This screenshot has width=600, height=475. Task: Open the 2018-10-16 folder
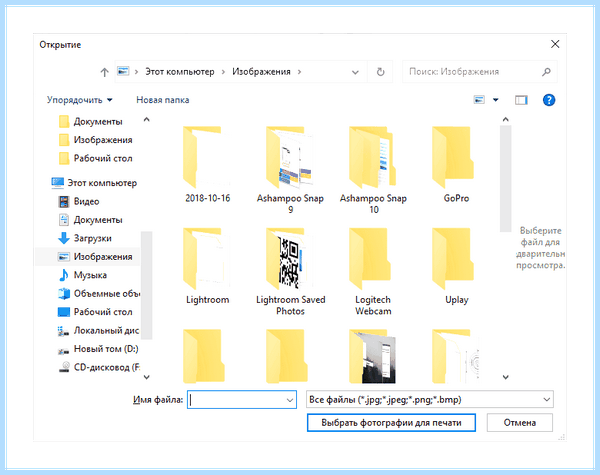click(207, 165)
